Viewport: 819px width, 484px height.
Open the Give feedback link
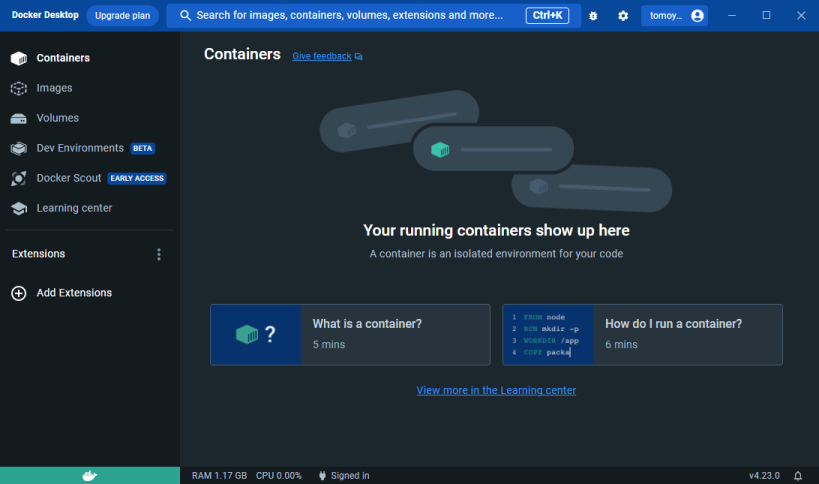coord(322,56)
